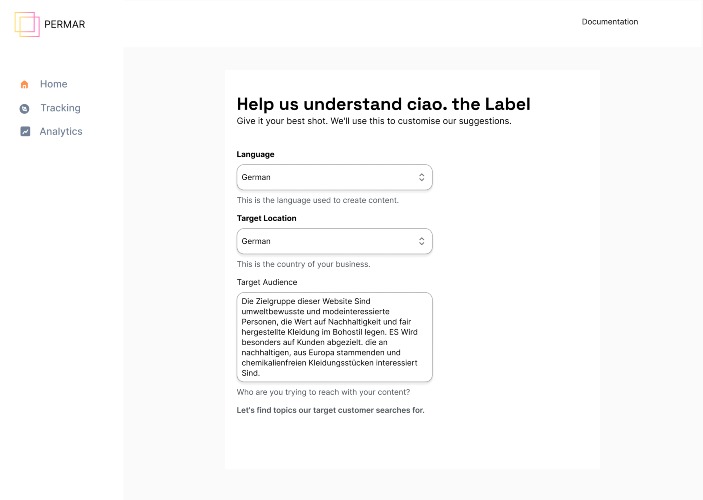Go to Tracking in the sidebar
The height and width of the screenshot is (500, 703).
[x=61, y=108]
